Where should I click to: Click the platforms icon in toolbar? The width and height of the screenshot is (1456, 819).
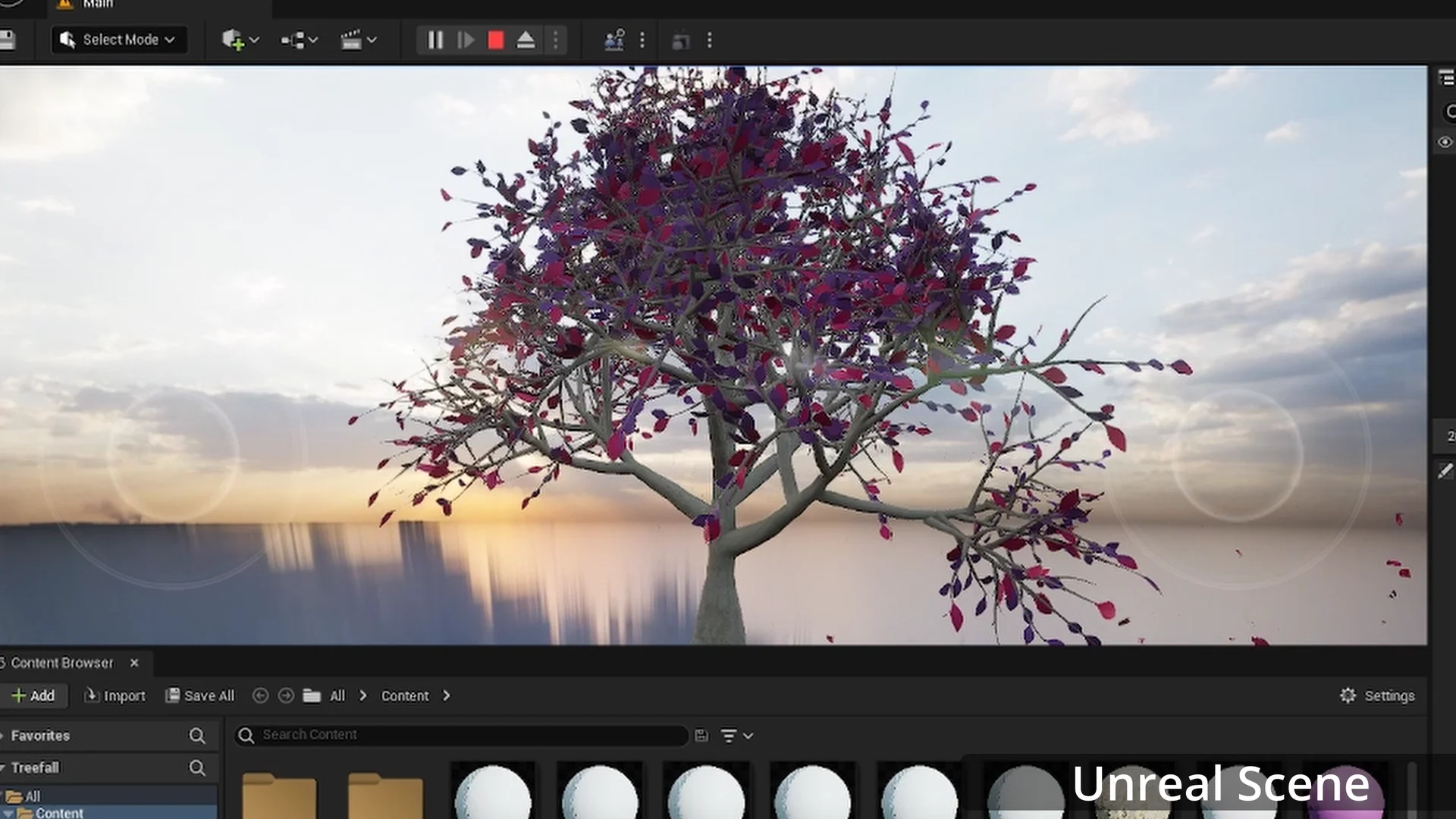pyautogui.click(x=681, y=40)
